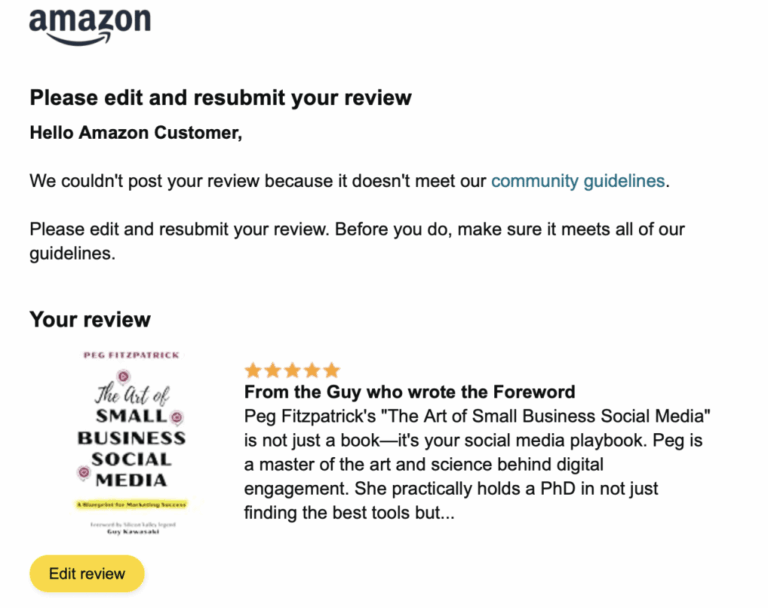Select the second orange rating star
Viewport: 768px width, 608px height.
273,370
